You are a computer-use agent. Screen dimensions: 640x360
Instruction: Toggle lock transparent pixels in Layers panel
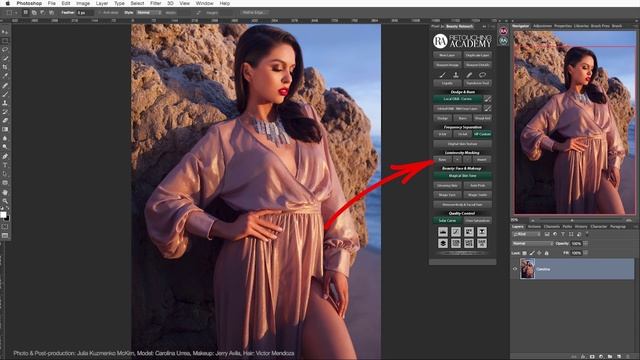pyautogui.click(x=524, y=253)
